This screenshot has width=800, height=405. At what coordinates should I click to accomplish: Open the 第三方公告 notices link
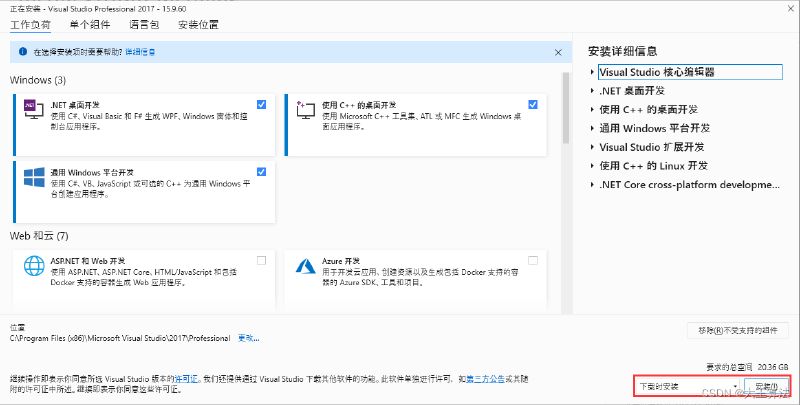tap(485, 379)
